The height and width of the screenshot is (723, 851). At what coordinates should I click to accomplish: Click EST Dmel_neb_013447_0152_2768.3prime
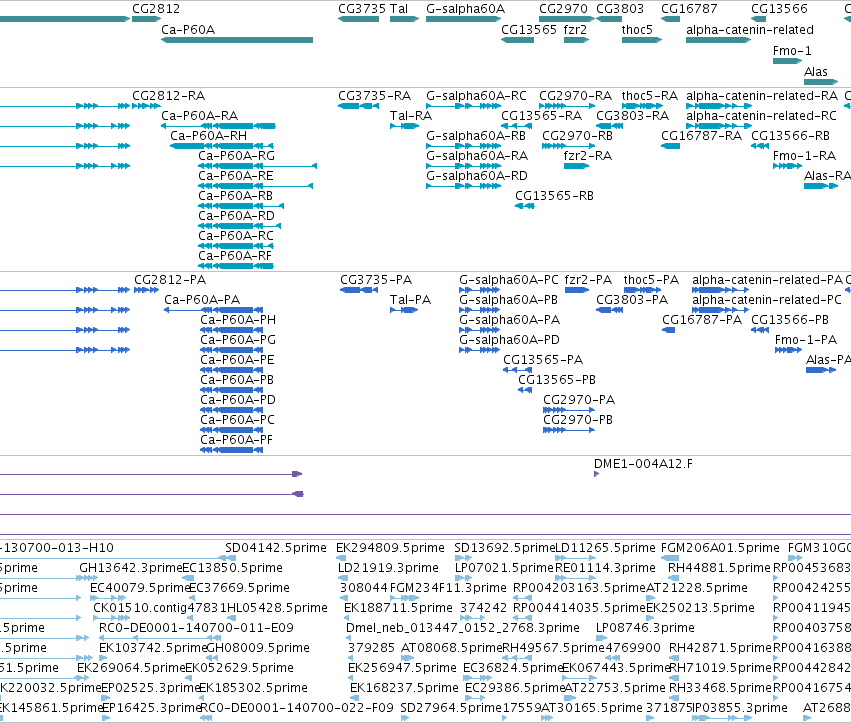click(x=463, y=628)
